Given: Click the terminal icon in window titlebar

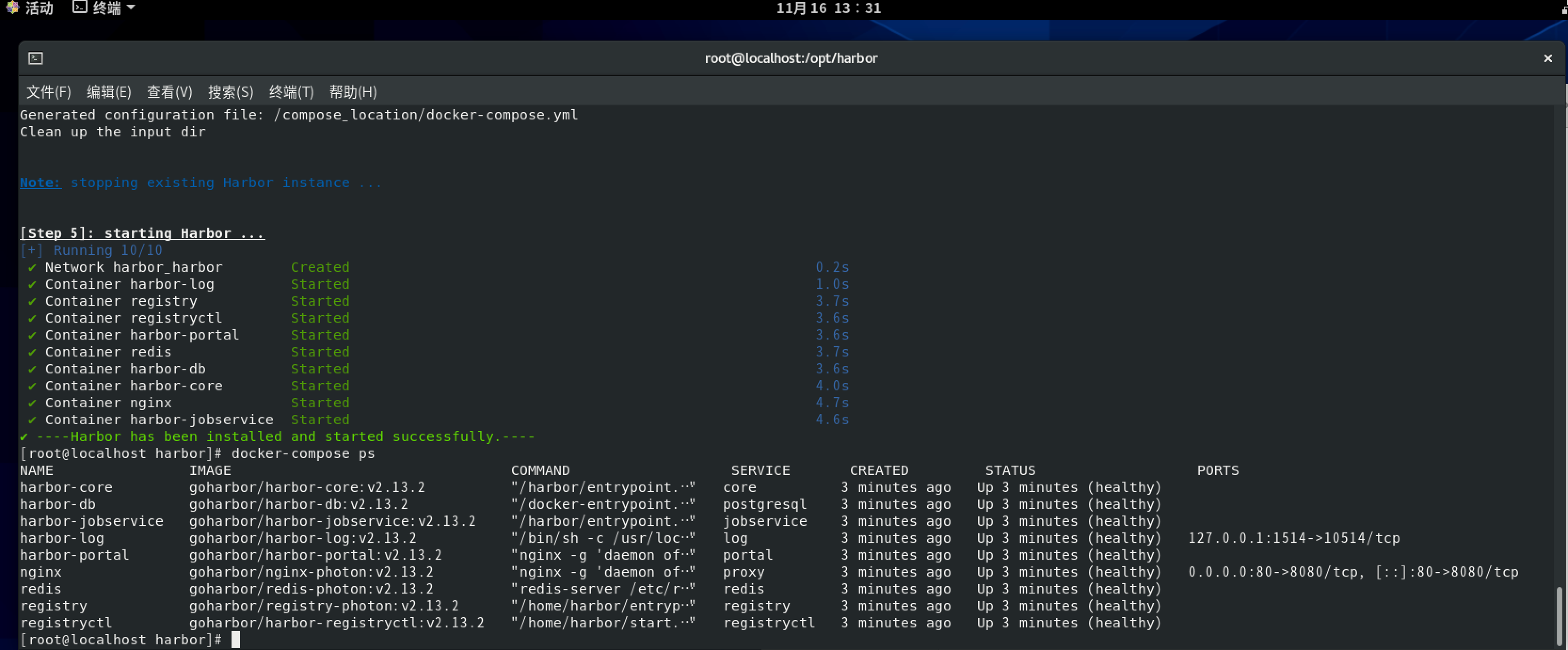Looking at the screenshot, I should click(x=36, y=58).
